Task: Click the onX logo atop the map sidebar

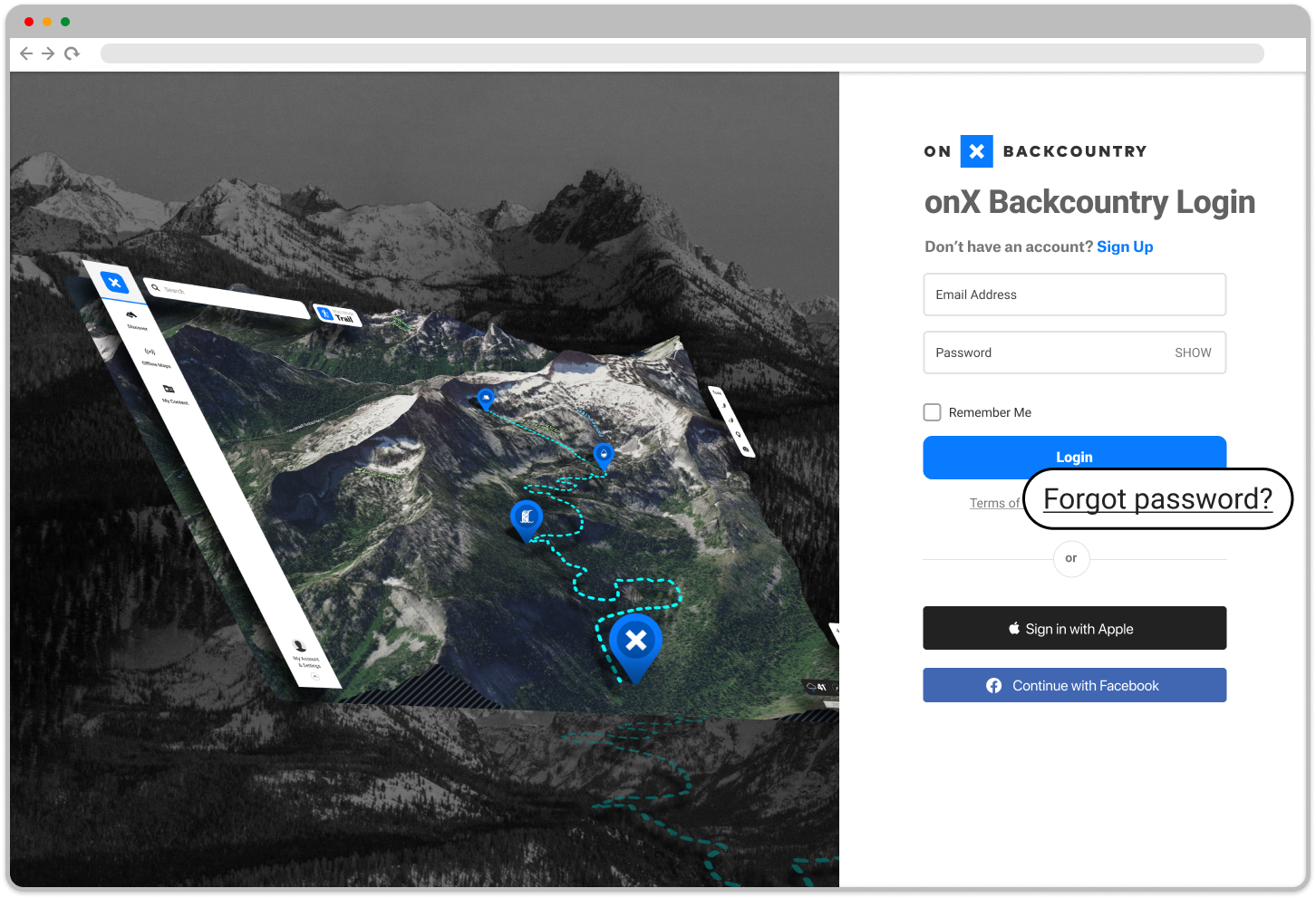Action: tap(116, 282)
